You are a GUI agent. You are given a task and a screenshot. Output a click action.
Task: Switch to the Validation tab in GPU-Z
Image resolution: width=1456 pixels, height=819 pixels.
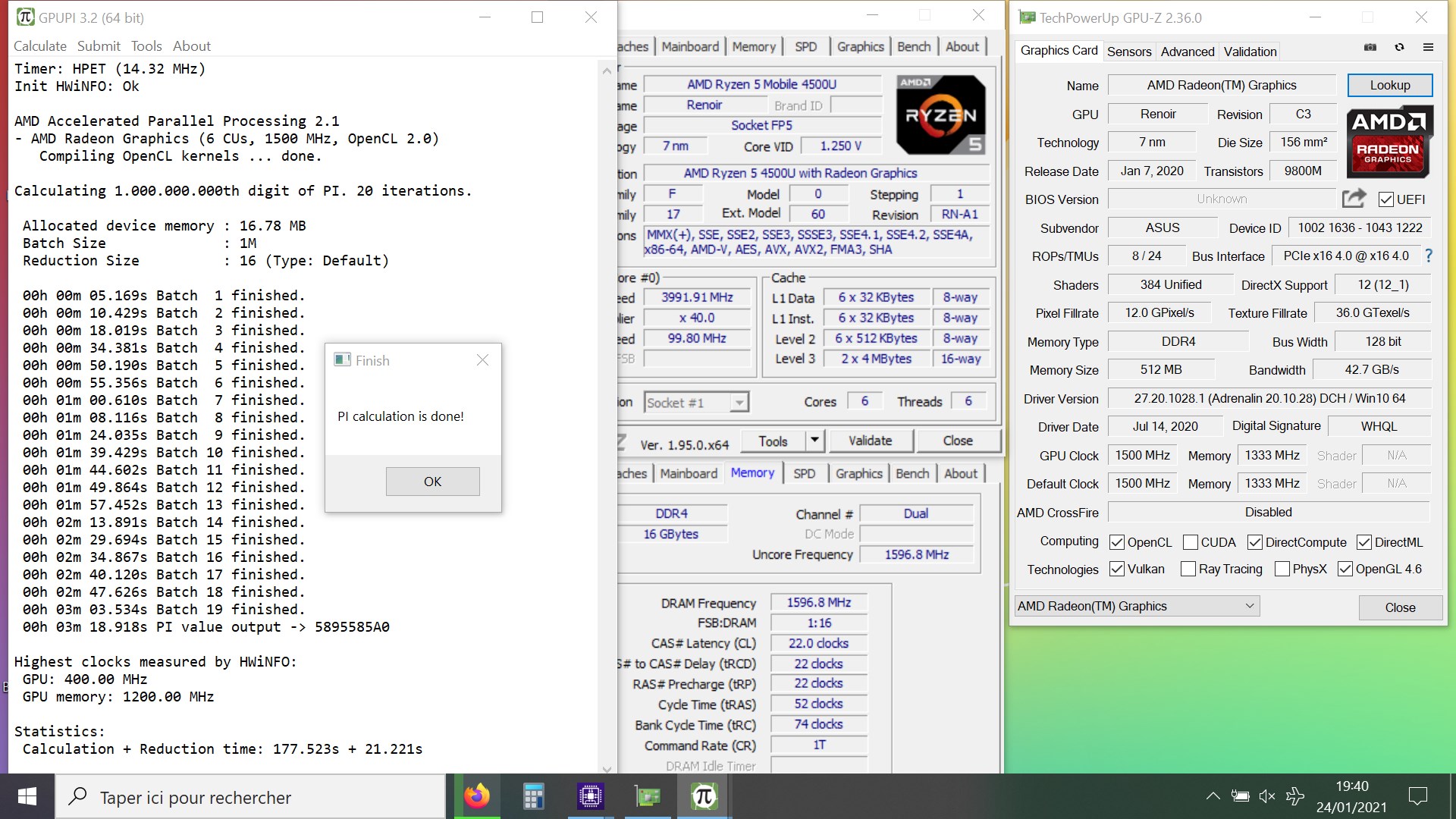[1250, 52]
